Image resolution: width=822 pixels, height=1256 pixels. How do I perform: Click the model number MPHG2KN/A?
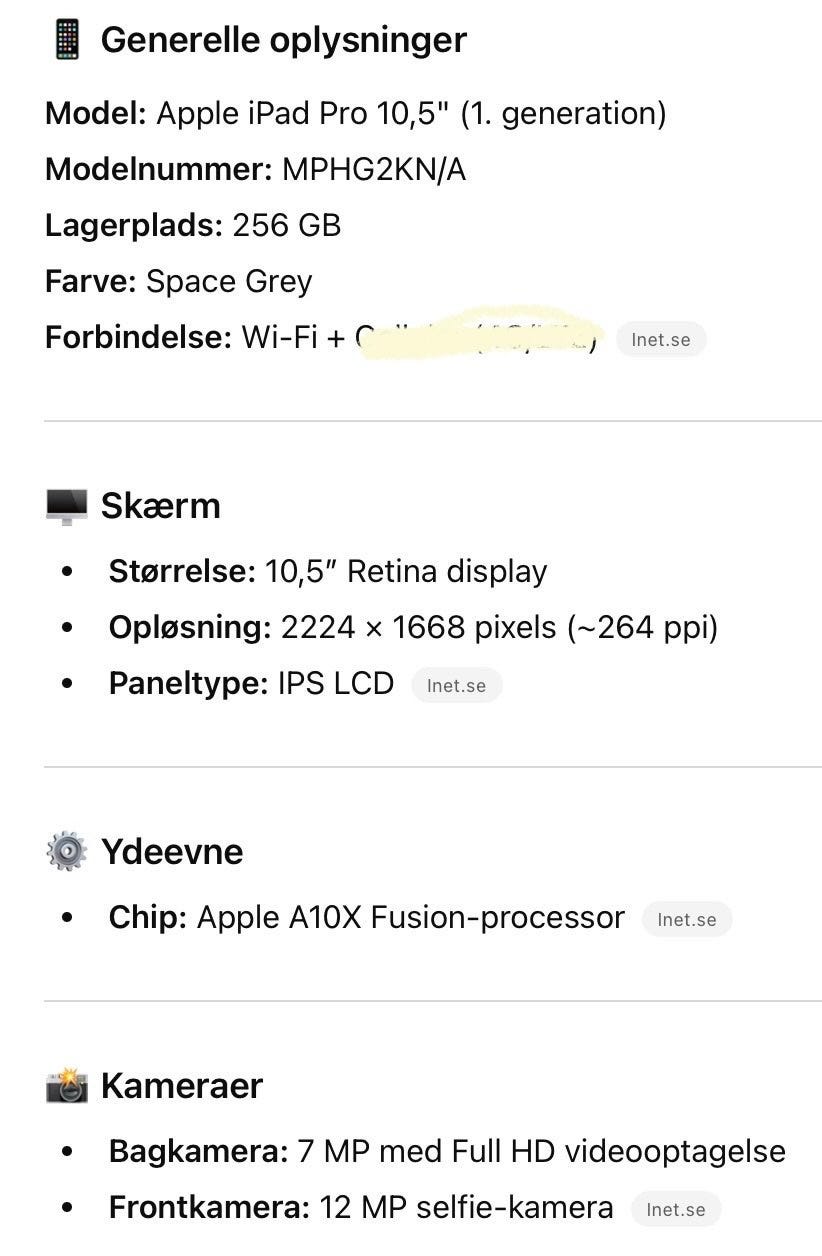[x=374, y=170]
